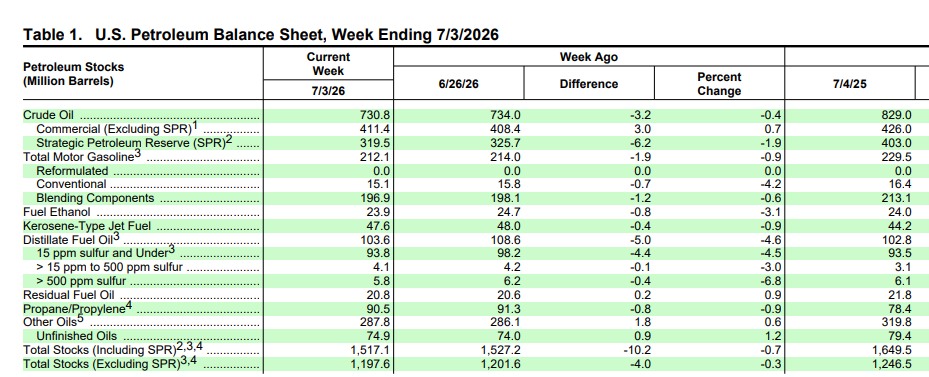Click Kerosene-Type Jet Fuel row label
Screen dimensions: 929x377
[x=87, y=225]
